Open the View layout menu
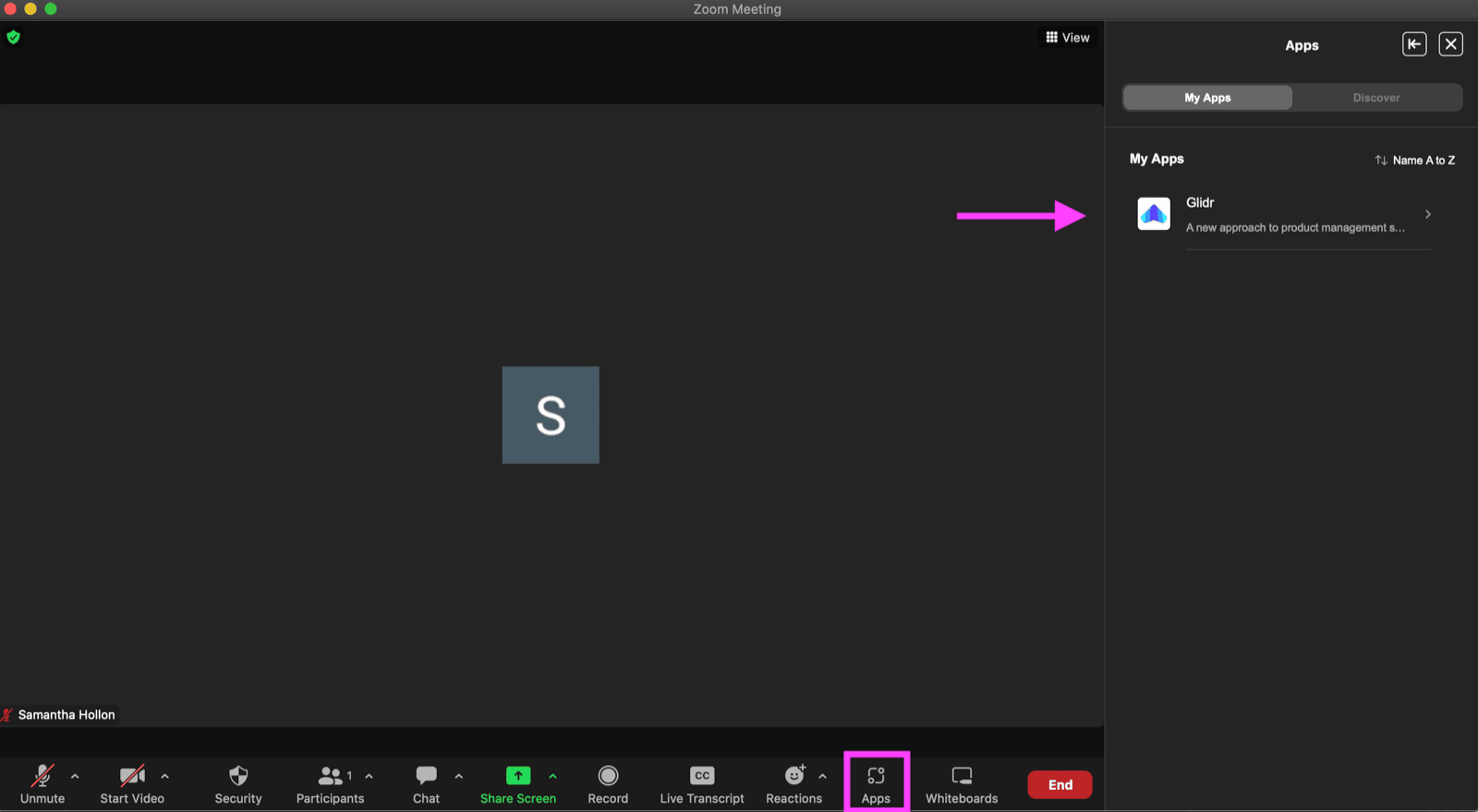The image size is (1478, 812). (1068, 38)
